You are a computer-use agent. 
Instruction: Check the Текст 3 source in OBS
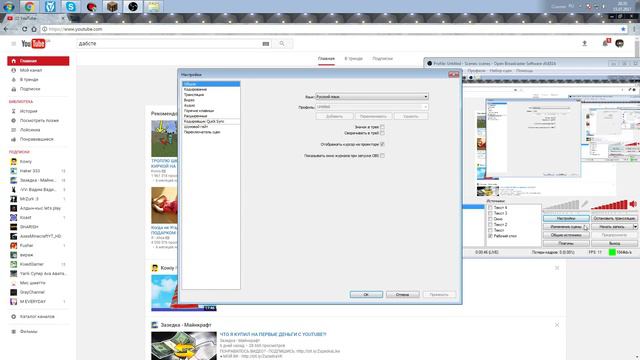click(x=490, y=213)
